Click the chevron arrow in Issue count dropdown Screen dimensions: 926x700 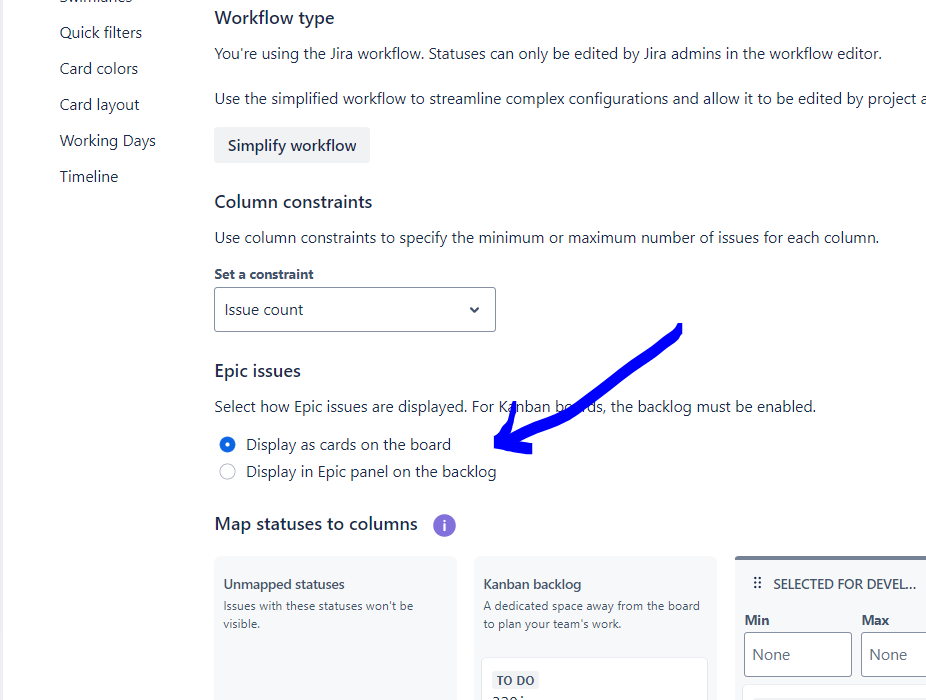(x=474, y=310)
